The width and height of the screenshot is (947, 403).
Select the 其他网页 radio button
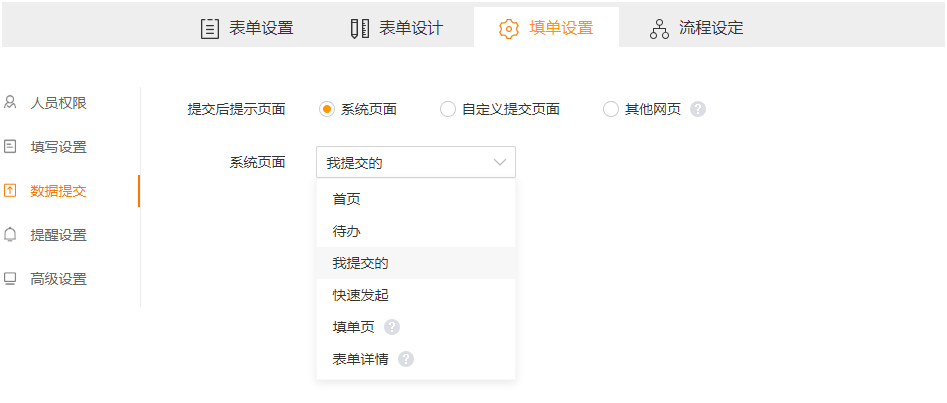point(611,109)
